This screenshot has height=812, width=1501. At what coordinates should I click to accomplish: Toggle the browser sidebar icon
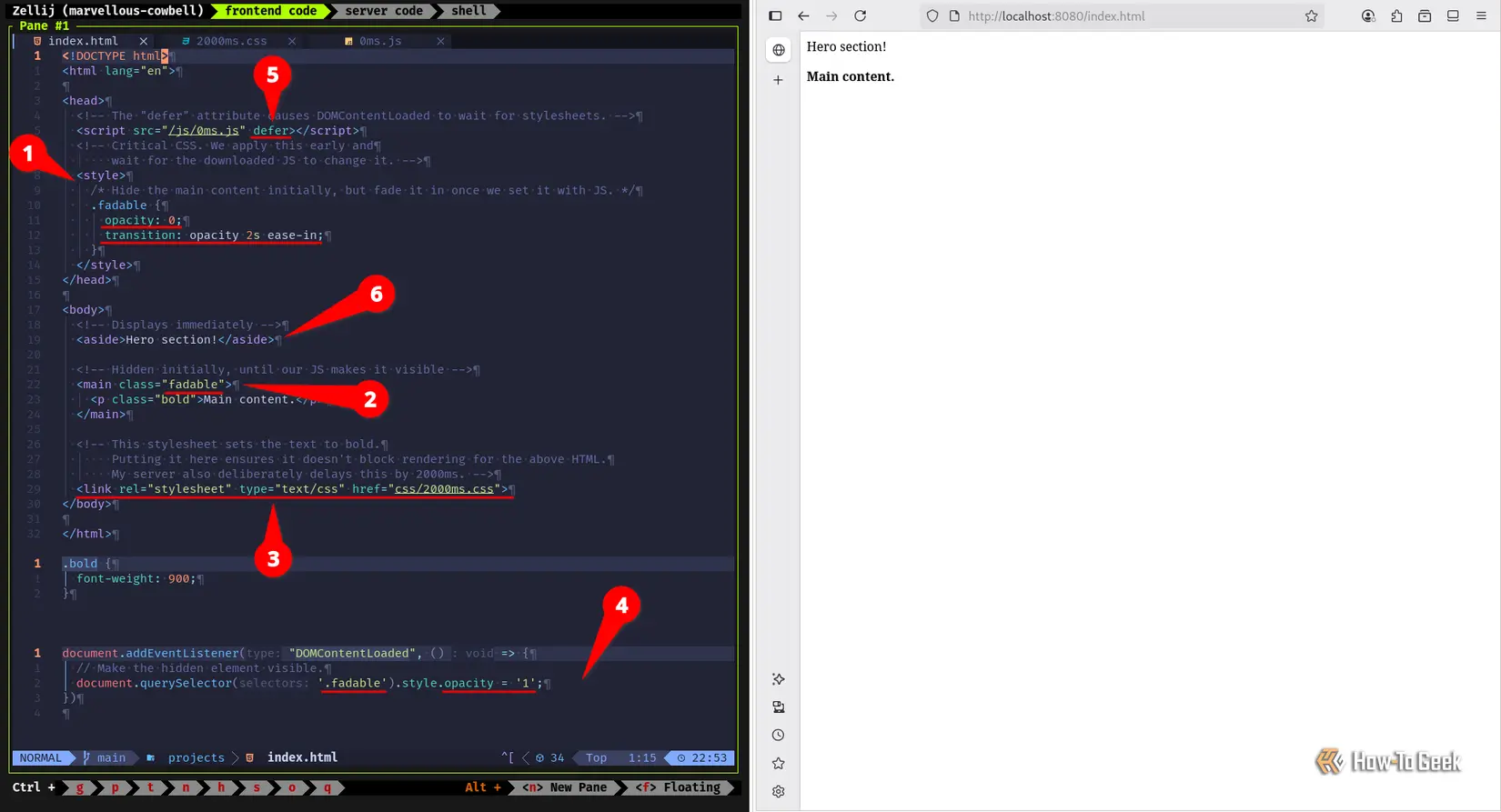[775, 16]
